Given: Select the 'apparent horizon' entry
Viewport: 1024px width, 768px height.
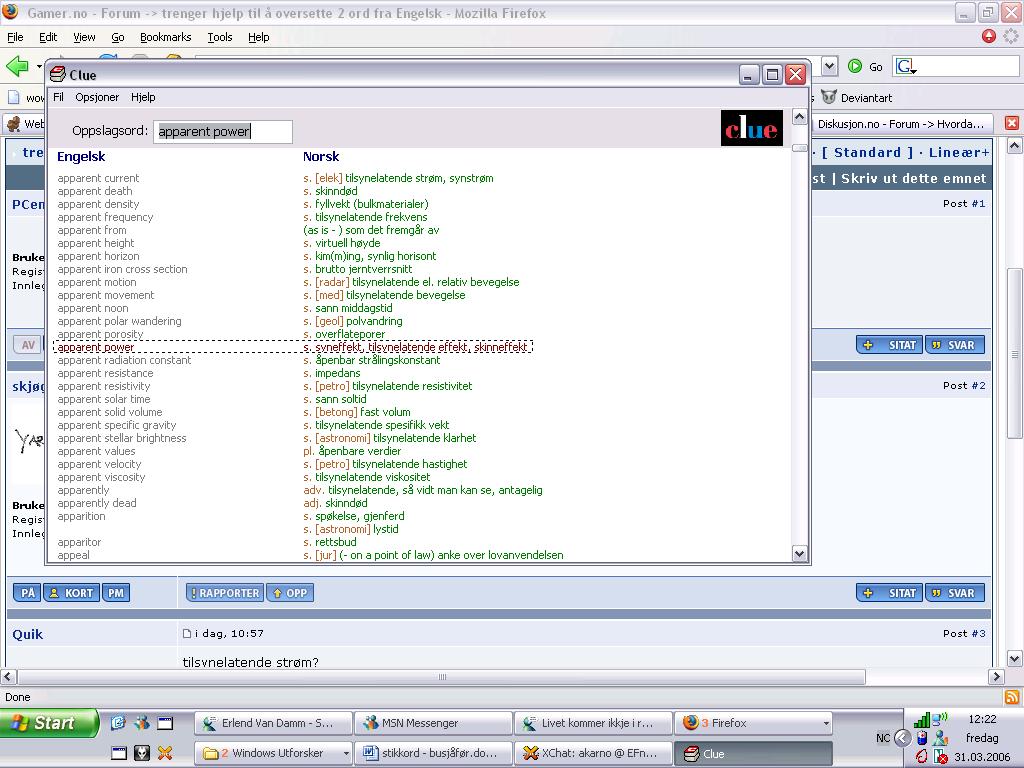Looking at the screenshot, I should tap(98, 257).
